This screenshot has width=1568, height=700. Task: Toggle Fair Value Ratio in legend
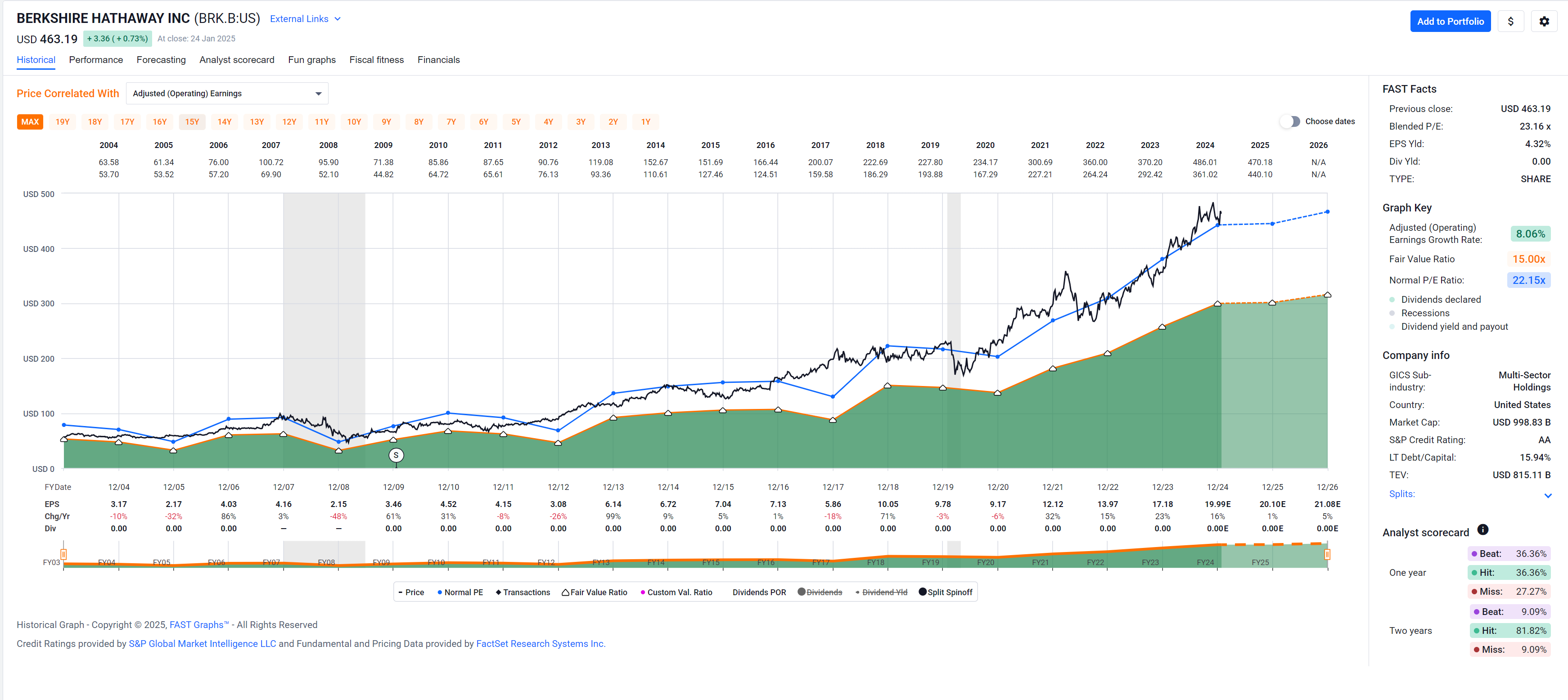point(594,592)
